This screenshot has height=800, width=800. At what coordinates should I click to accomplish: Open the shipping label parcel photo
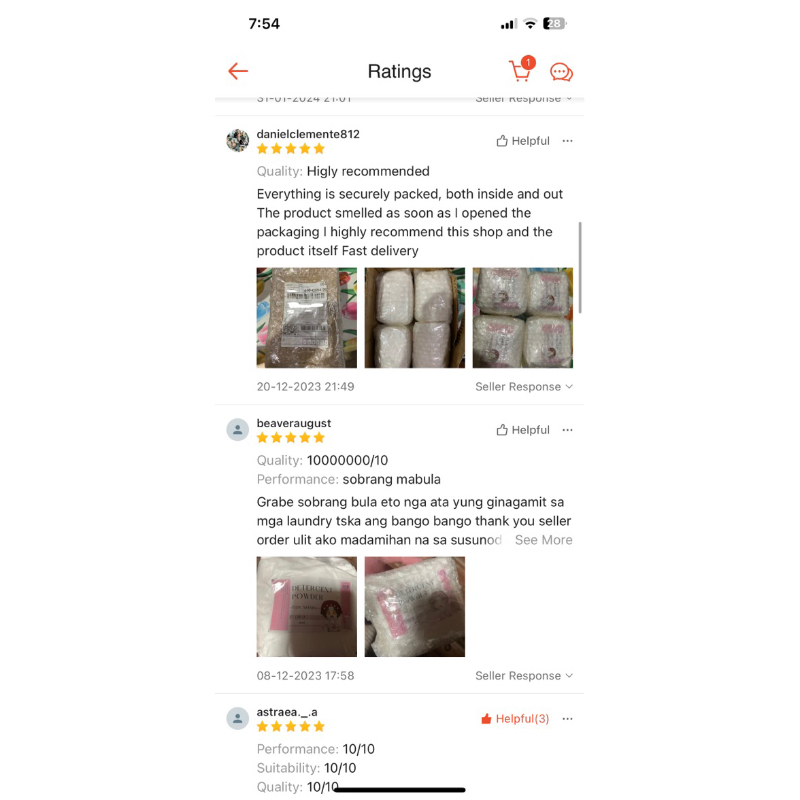tap(307, 317)
